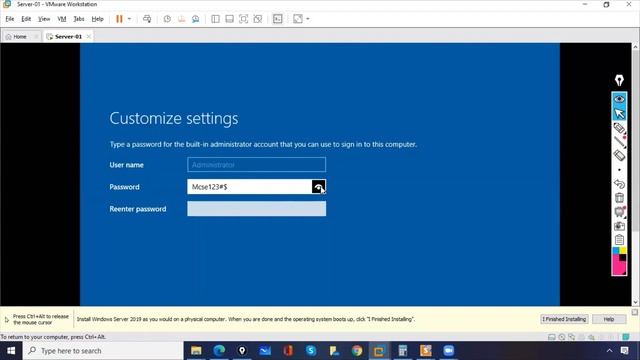The height and width of the screenshot is (360, 640).
Task: Close the Server-01 tab
Action: click(x=89, y=36)
